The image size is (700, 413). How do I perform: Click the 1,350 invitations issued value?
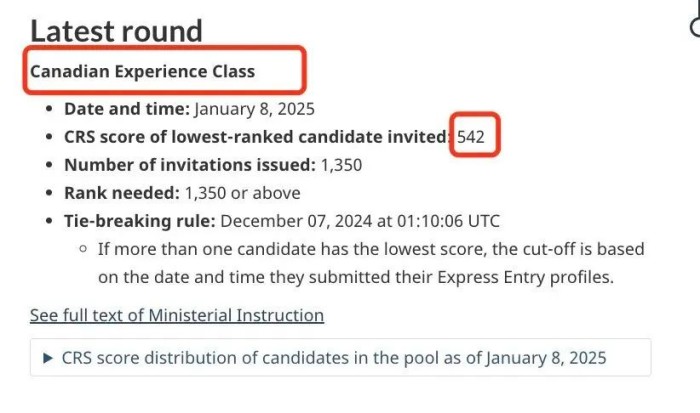[341, 165]
